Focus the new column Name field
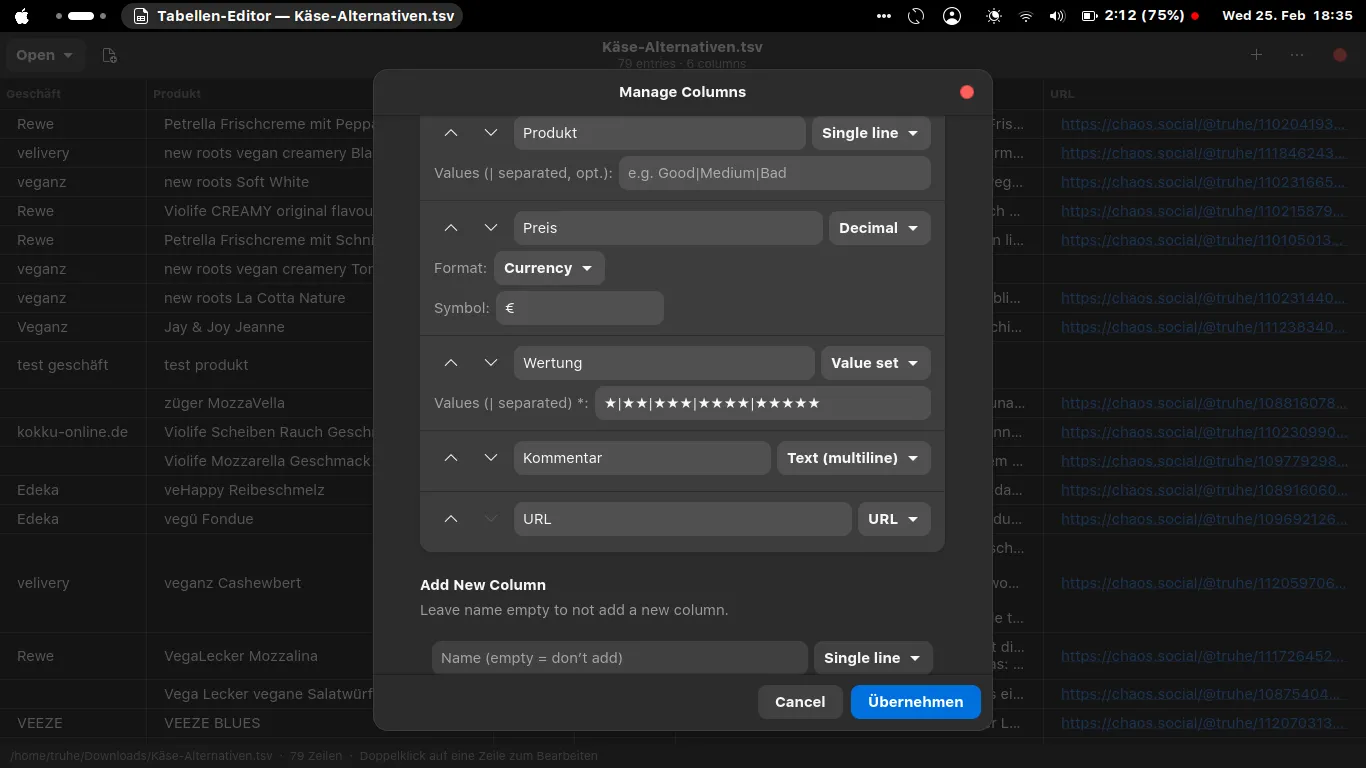The image size is (1366, 768). pyautogui.click(x=619, y=658)
